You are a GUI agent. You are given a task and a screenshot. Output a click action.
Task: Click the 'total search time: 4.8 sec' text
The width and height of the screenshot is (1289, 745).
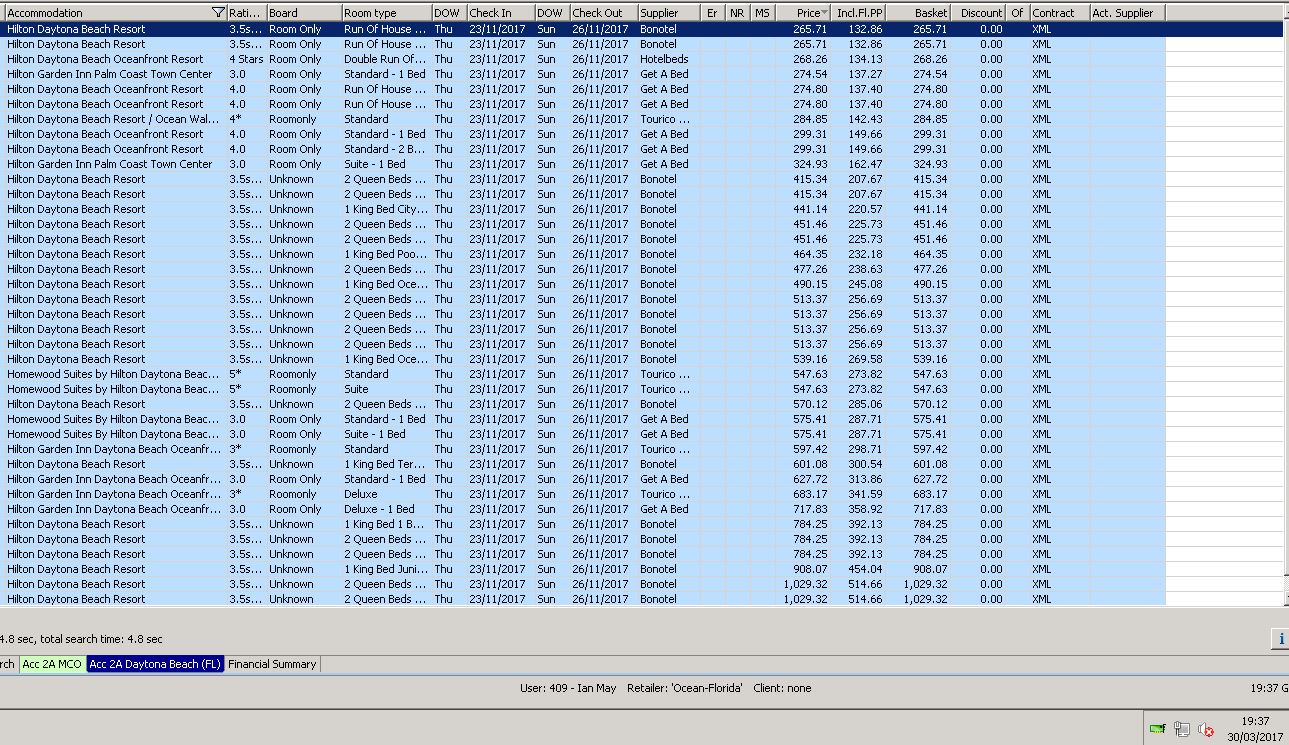(101, 639)
